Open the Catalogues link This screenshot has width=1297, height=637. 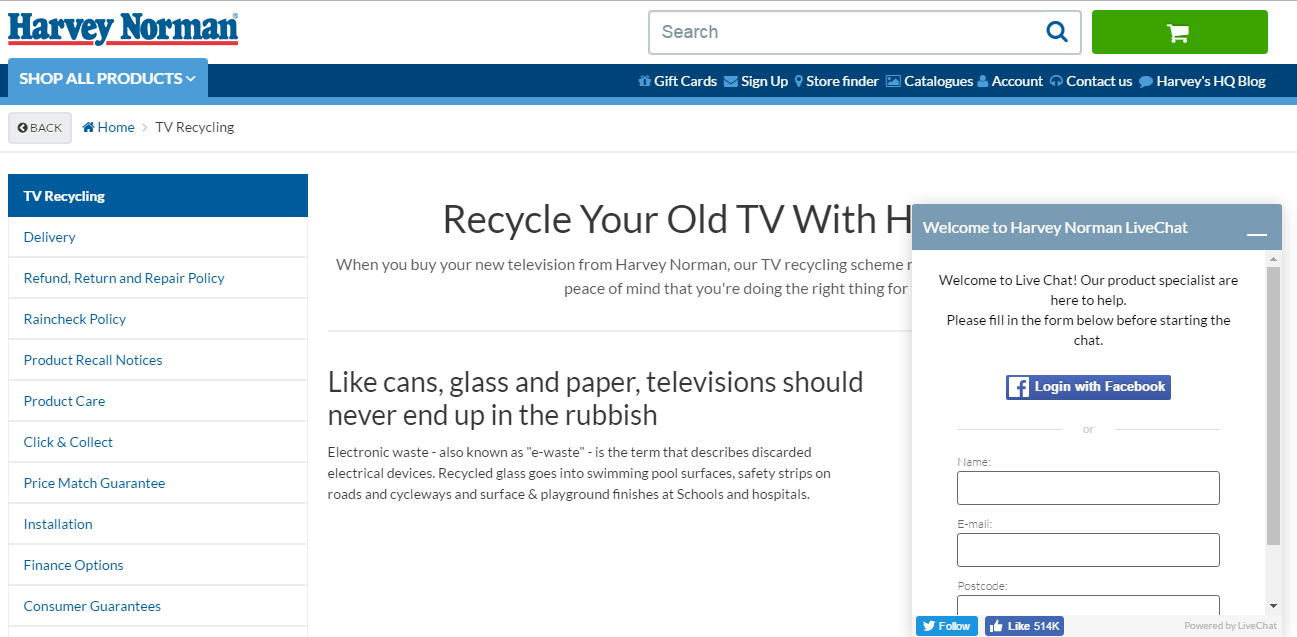click(929, 81)
